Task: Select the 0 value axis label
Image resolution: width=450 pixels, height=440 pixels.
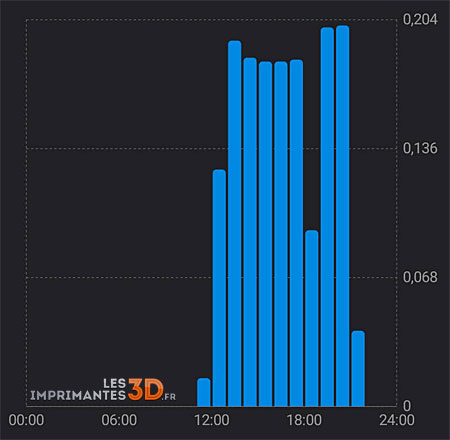Action: click(x=407, y=406)
